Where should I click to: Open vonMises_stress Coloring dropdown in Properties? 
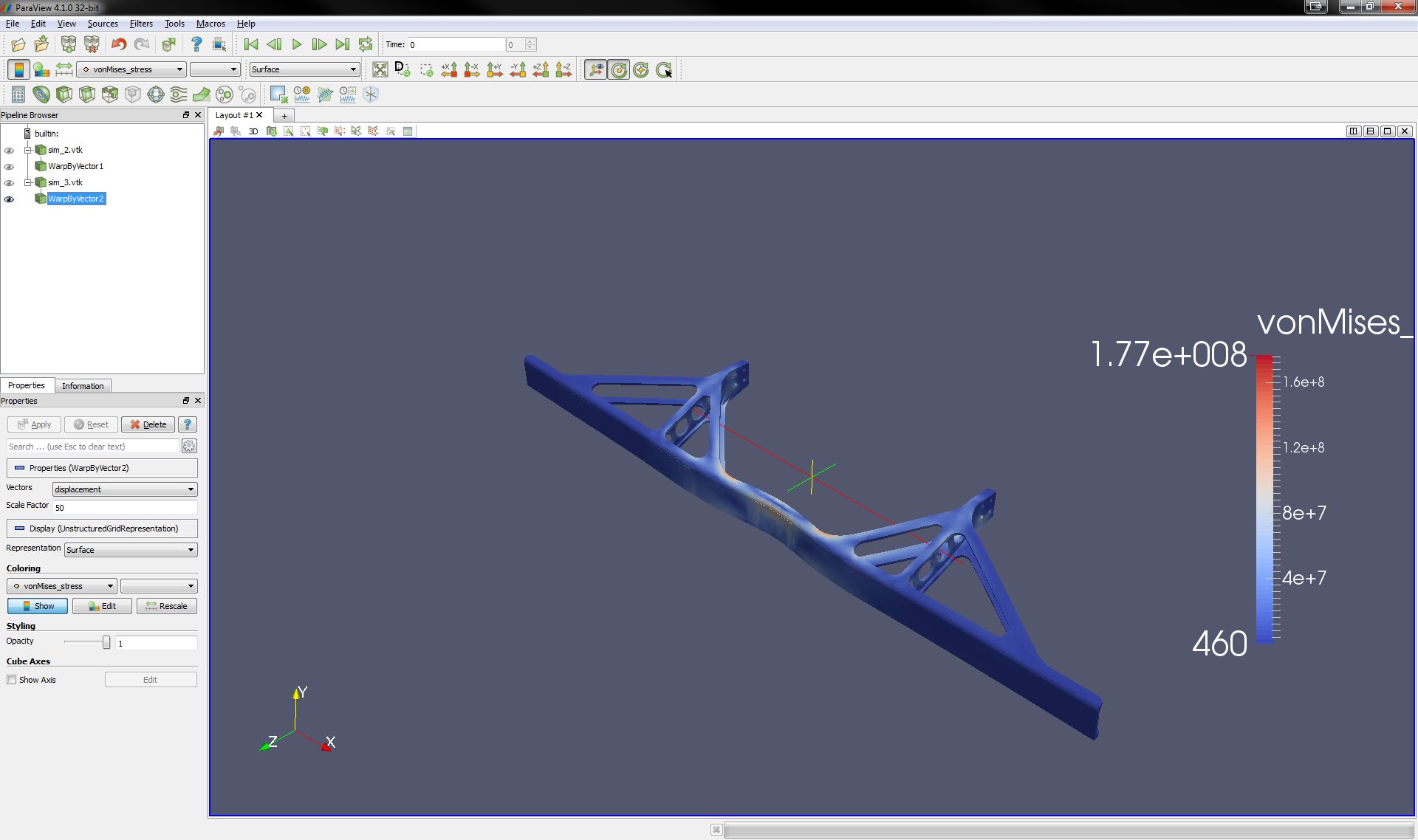(x=62, y=586)
